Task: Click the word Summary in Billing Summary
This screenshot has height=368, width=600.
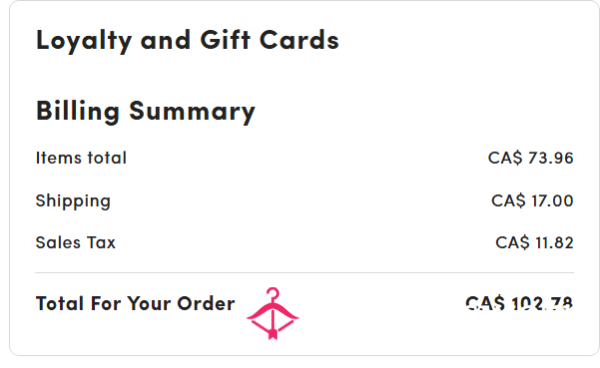Action: [x=192, y=112]
